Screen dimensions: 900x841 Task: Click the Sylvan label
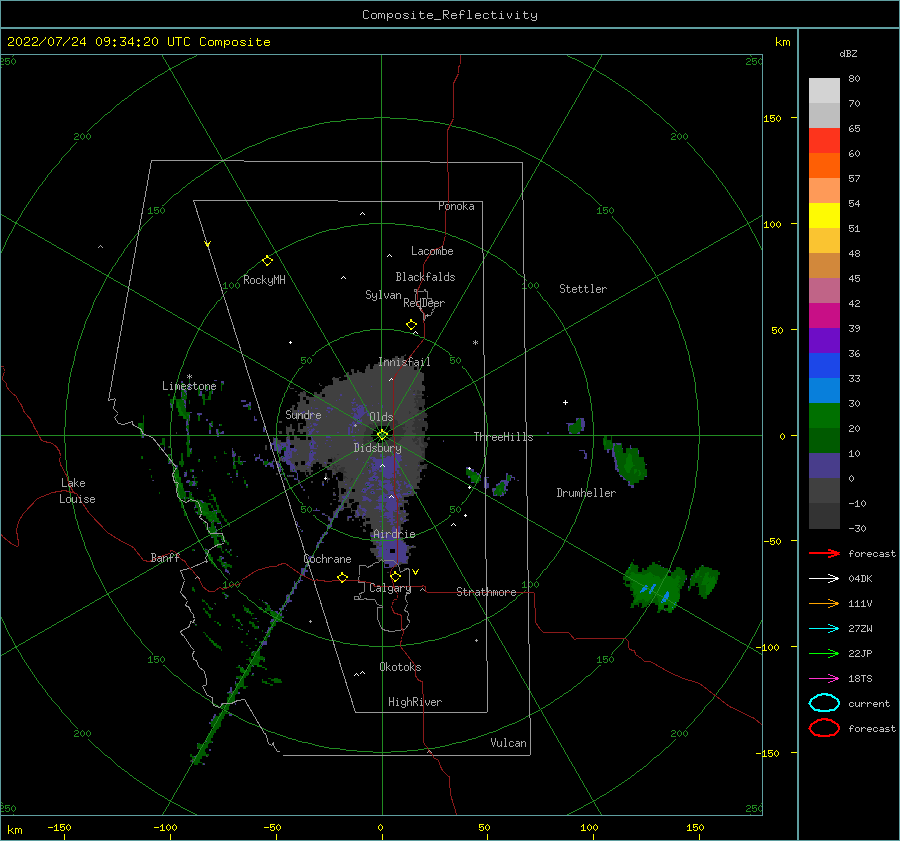click(x=383, y=295)
